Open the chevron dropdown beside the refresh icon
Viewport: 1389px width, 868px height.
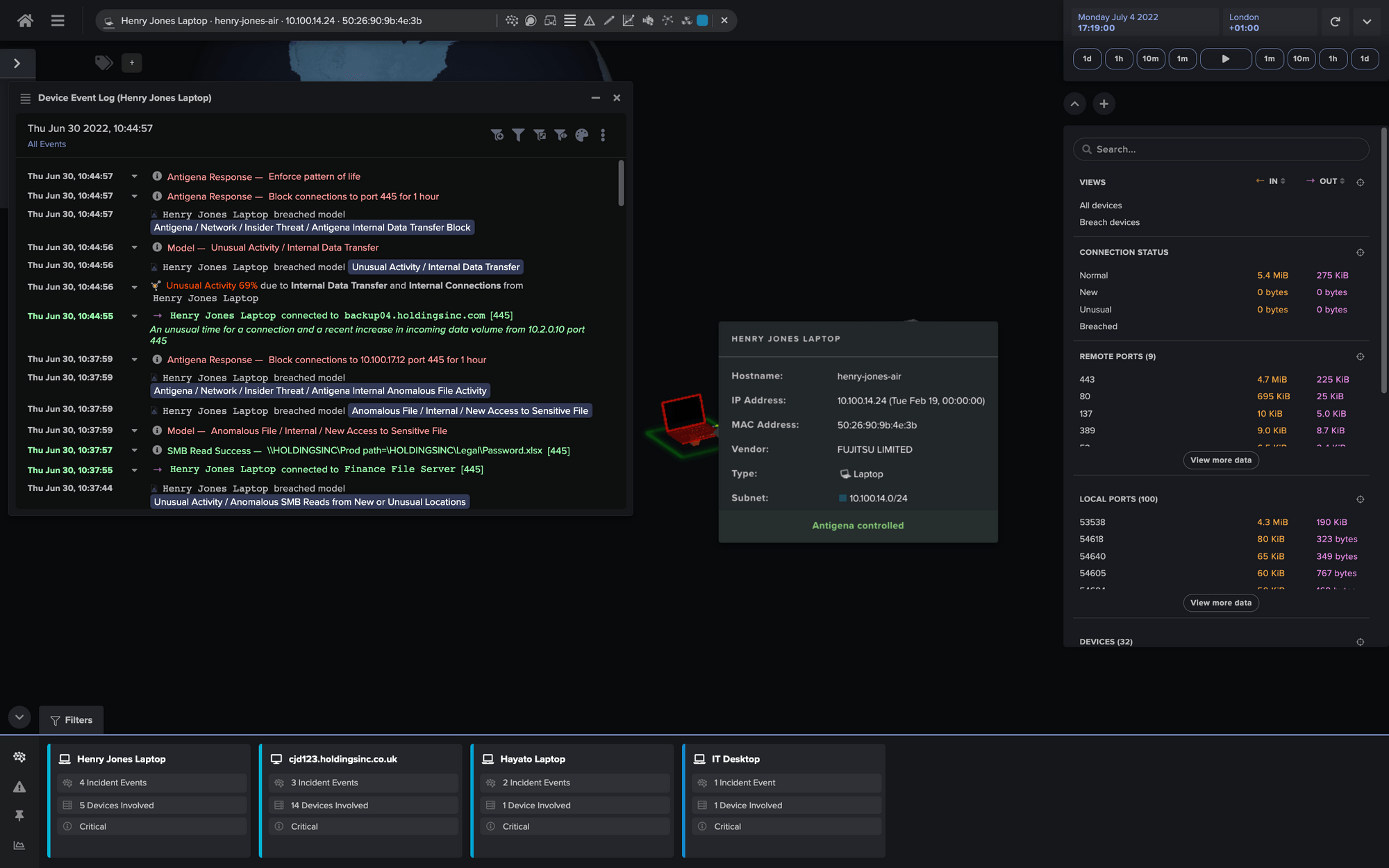tap(1366, 22)
